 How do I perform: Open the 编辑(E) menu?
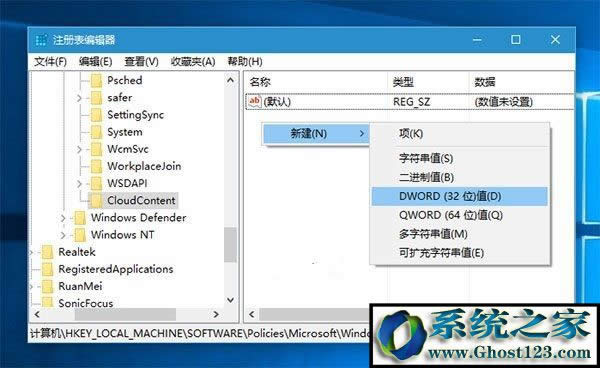pyautogui.click(x=95, y=62)
